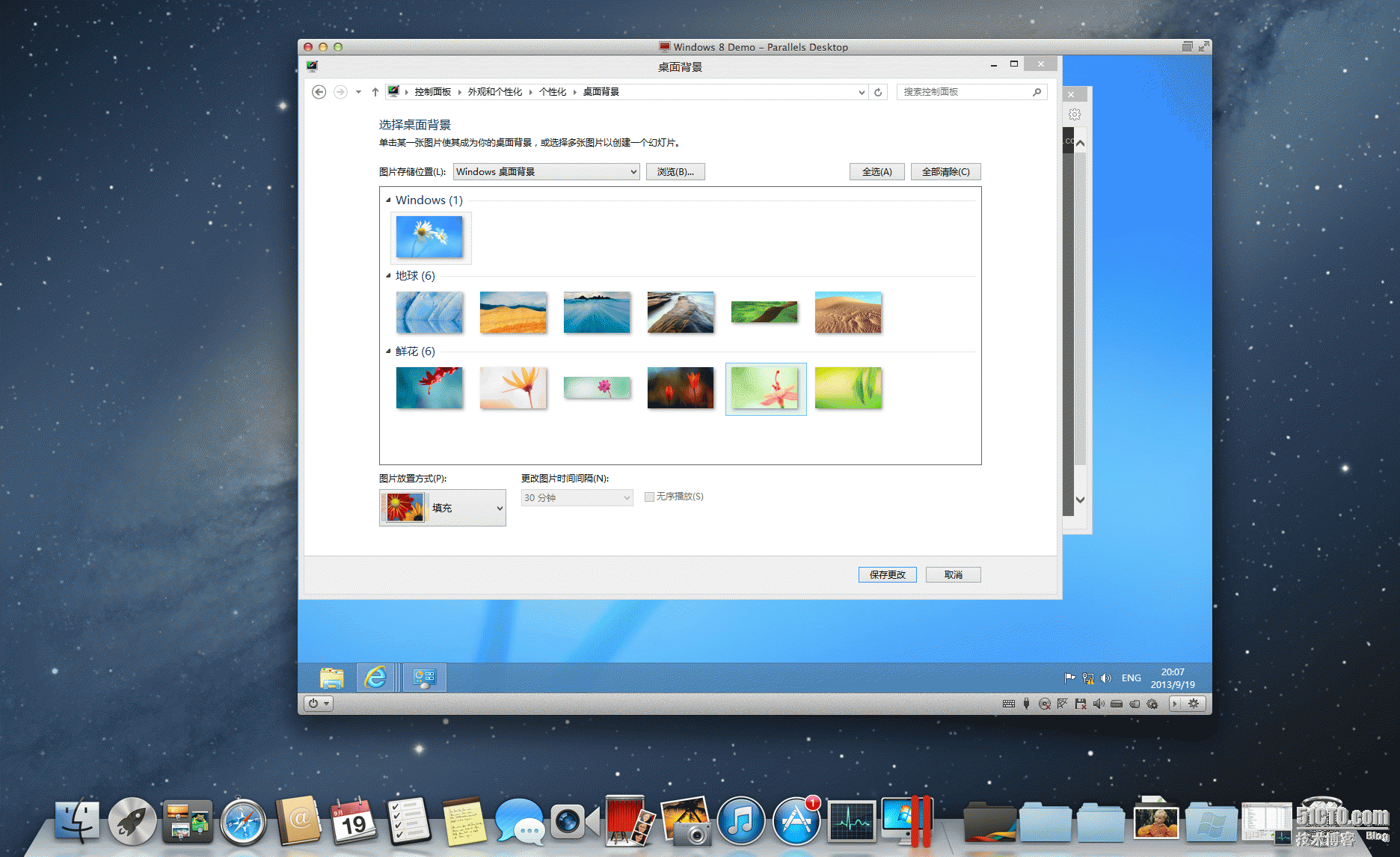Viewport: 1400px width, 857px height.
Task: Click the network warning tray icon
Action: tap(1088, 678)
